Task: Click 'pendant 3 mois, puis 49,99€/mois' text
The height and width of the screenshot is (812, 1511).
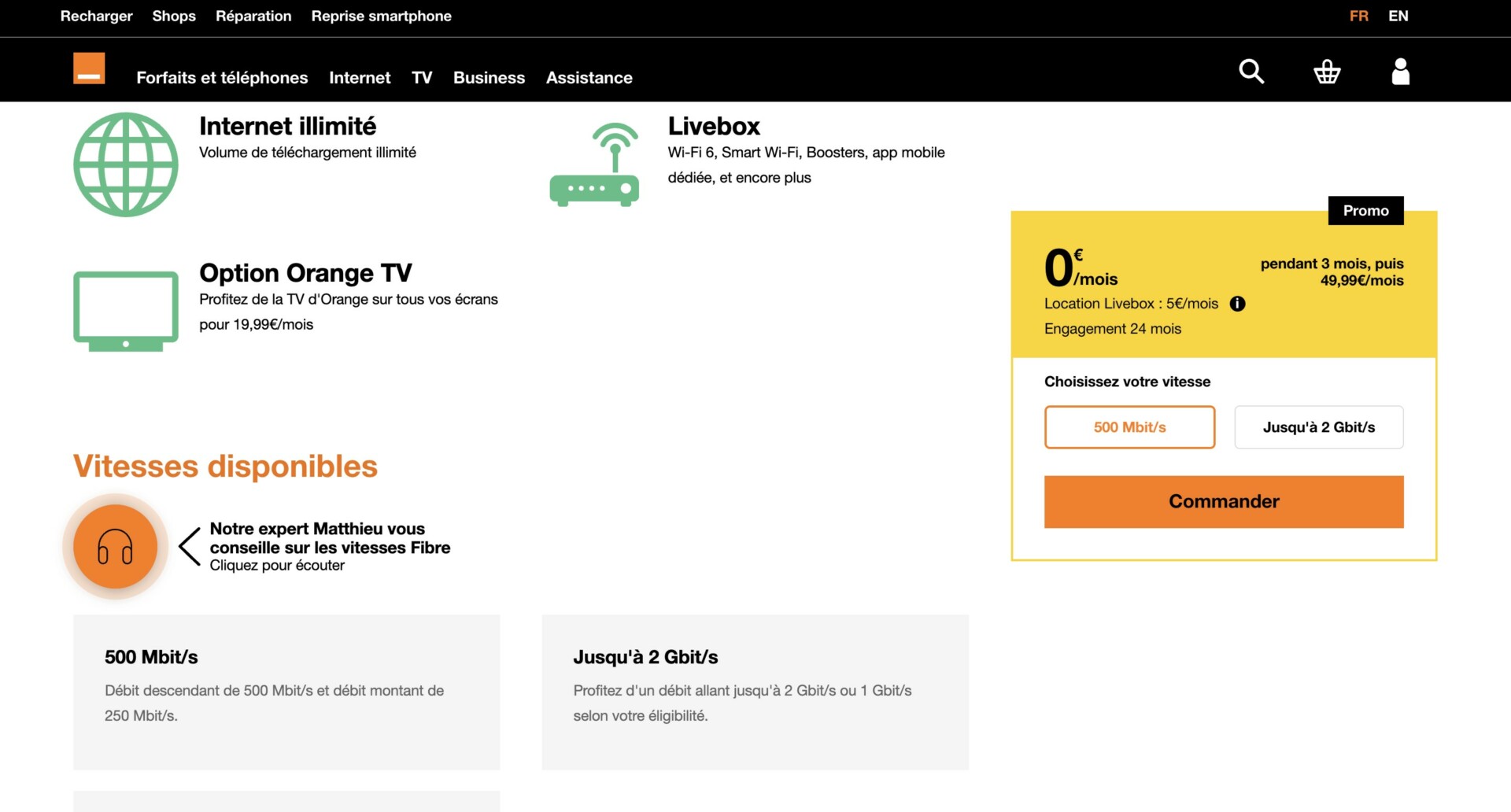Action: tap(1332, 272)
